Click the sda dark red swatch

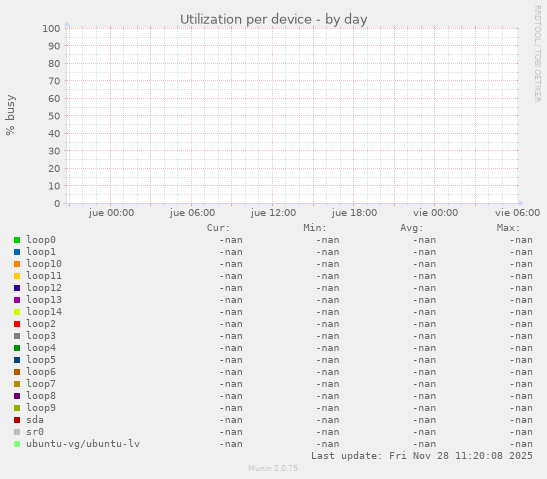click(17, 420)
